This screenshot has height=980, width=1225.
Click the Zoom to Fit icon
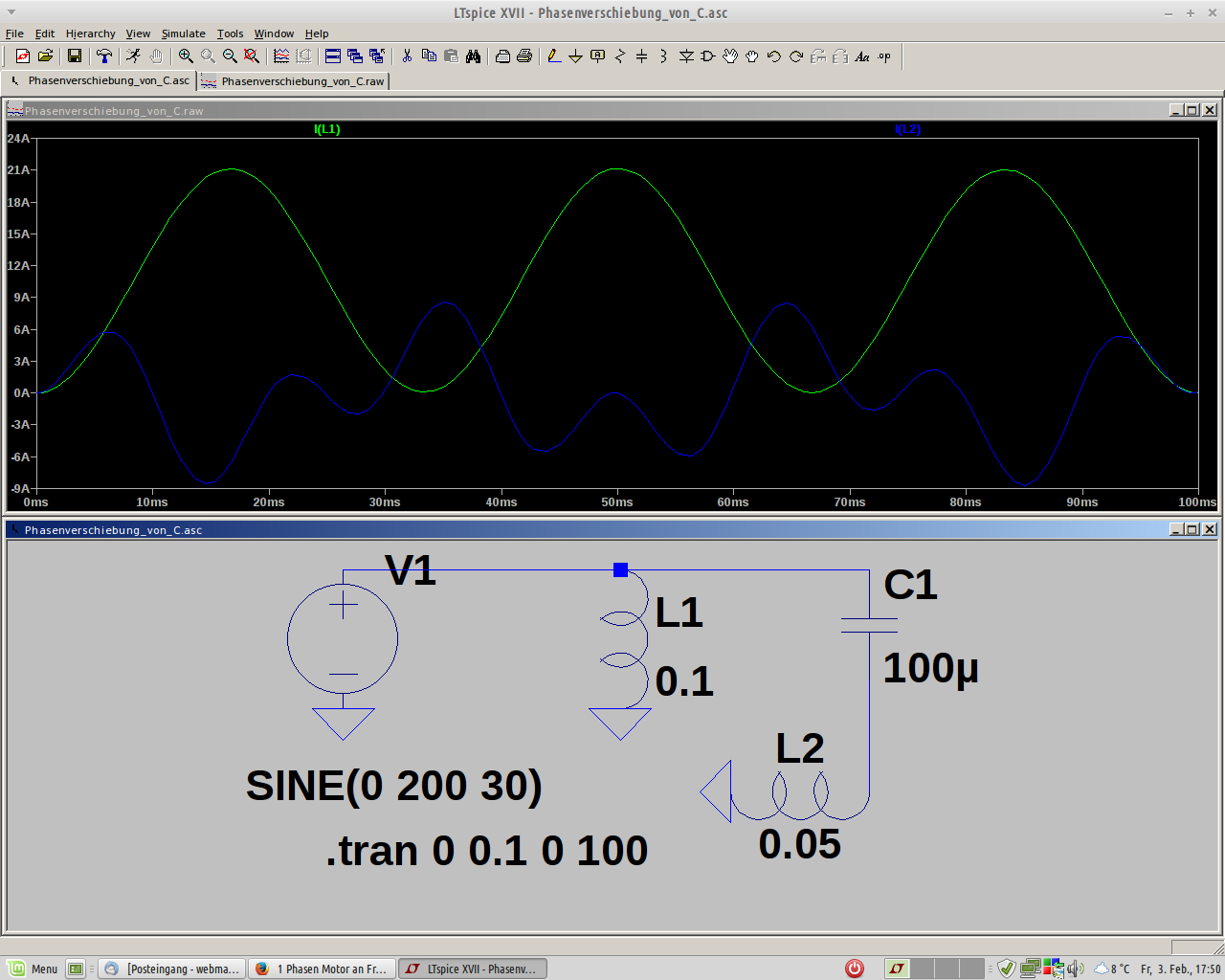[x=252, y=56]
